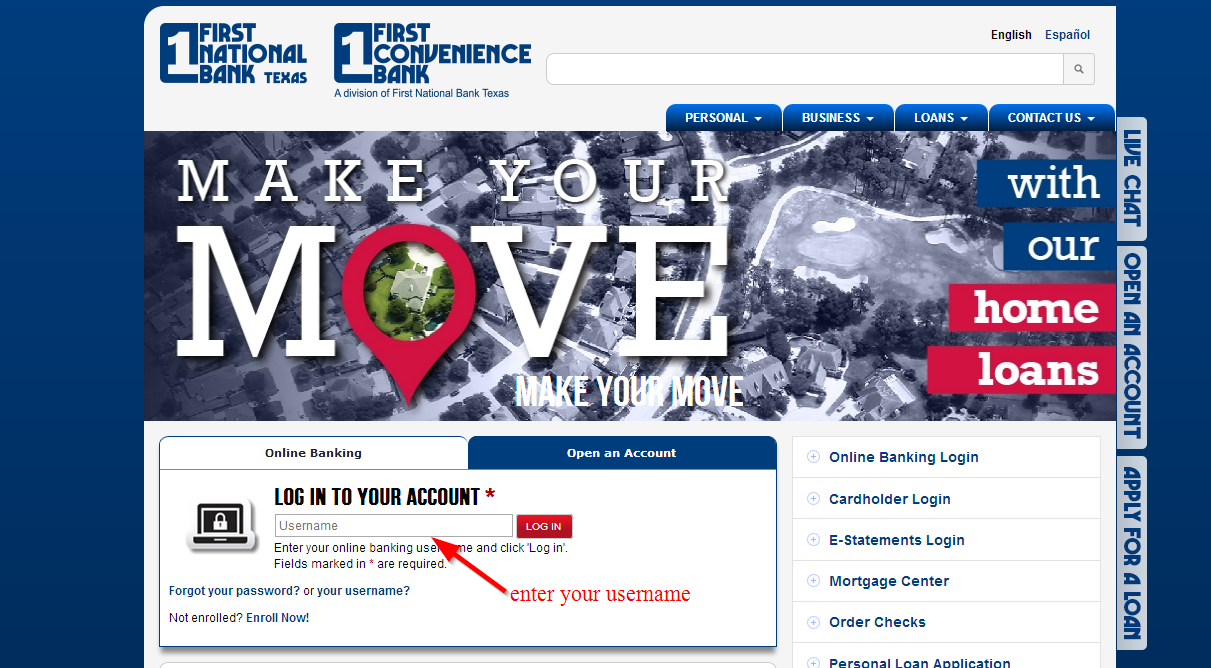The width and height of the screenshot is (1211, 668).
Task: Click the red Log In button
Action: pyautogui.click(x=544, y=526)
